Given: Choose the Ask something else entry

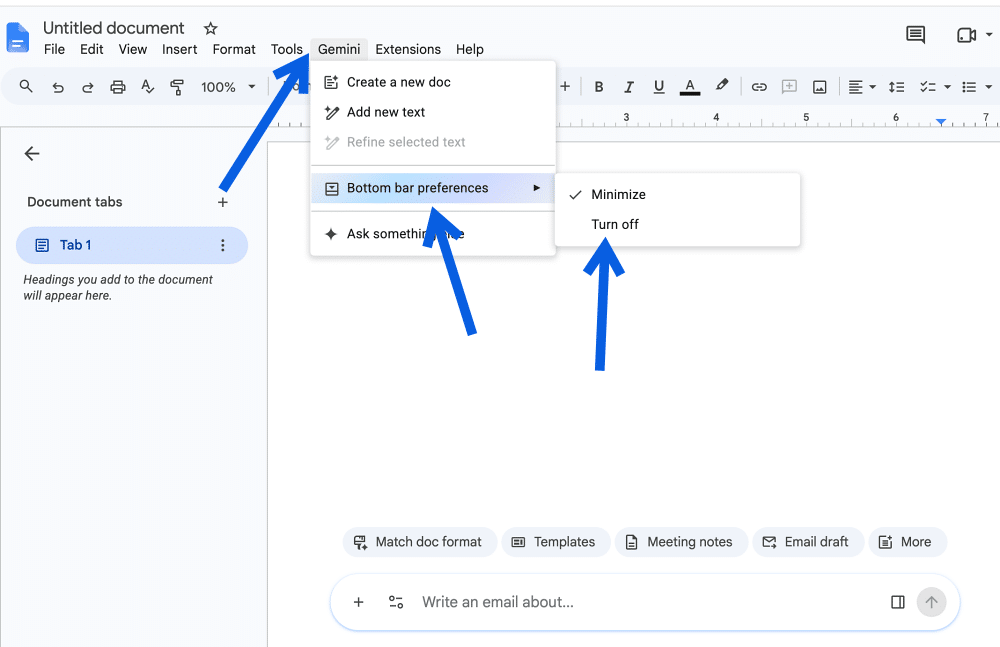Looking at the screenshot, I should tap(433, 234).
